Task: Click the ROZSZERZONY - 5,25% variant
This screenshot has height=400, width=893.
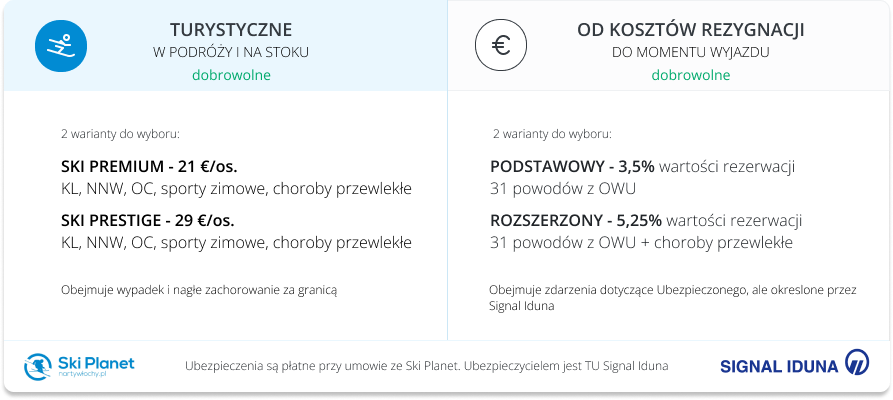Action: pos(576,221)
